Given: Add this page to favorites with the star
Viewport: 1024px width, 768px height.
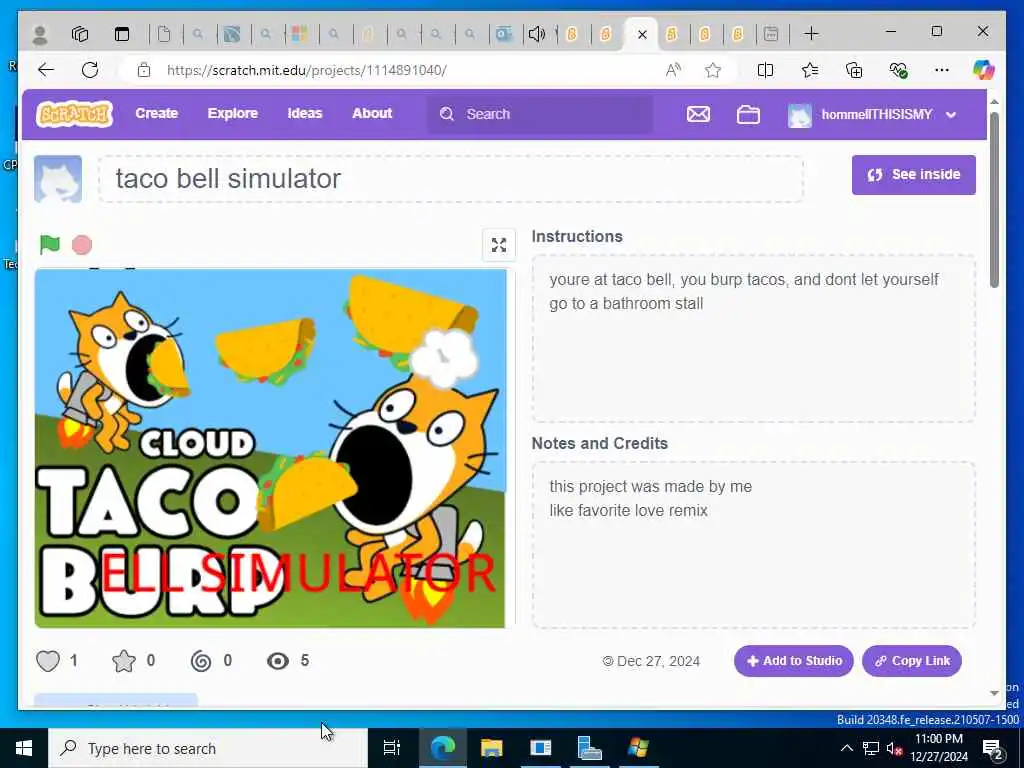Looking at the screenshot, I should (x=713, y=70).
